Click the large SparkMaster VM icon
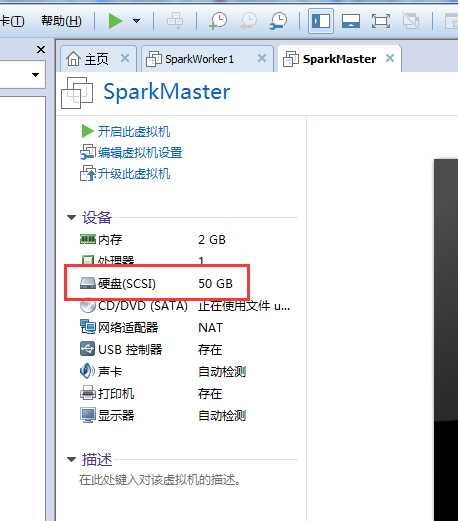 coord(77,93)
